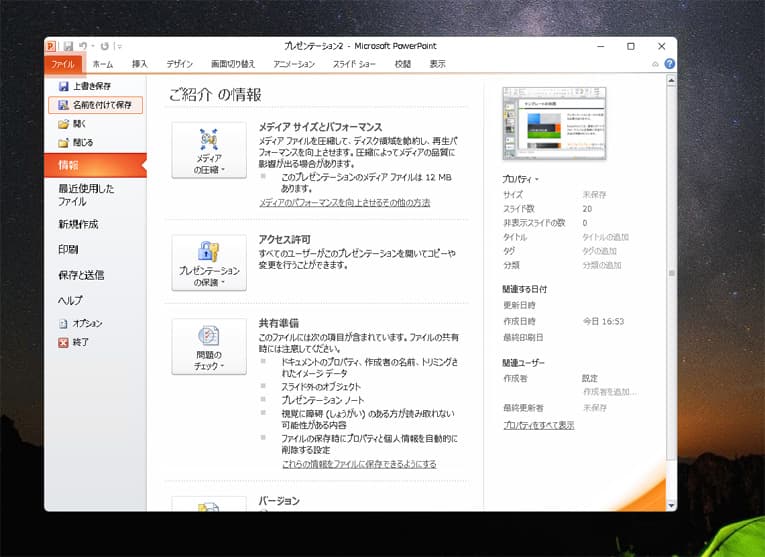The height and width of the screenshot is (557, 765).
Task: Open PowerPoint Help with the blue question mark
Action: [669, 64]
